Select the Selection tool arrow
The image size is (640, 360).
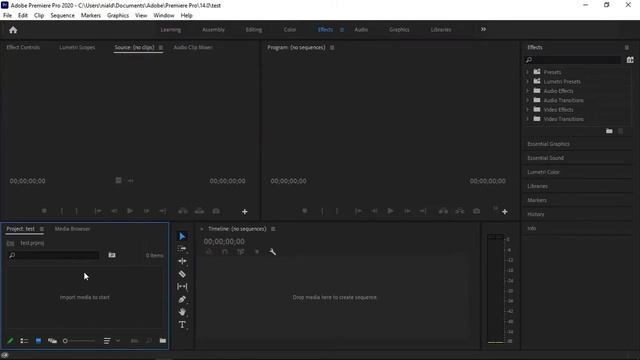pos(182,236)
